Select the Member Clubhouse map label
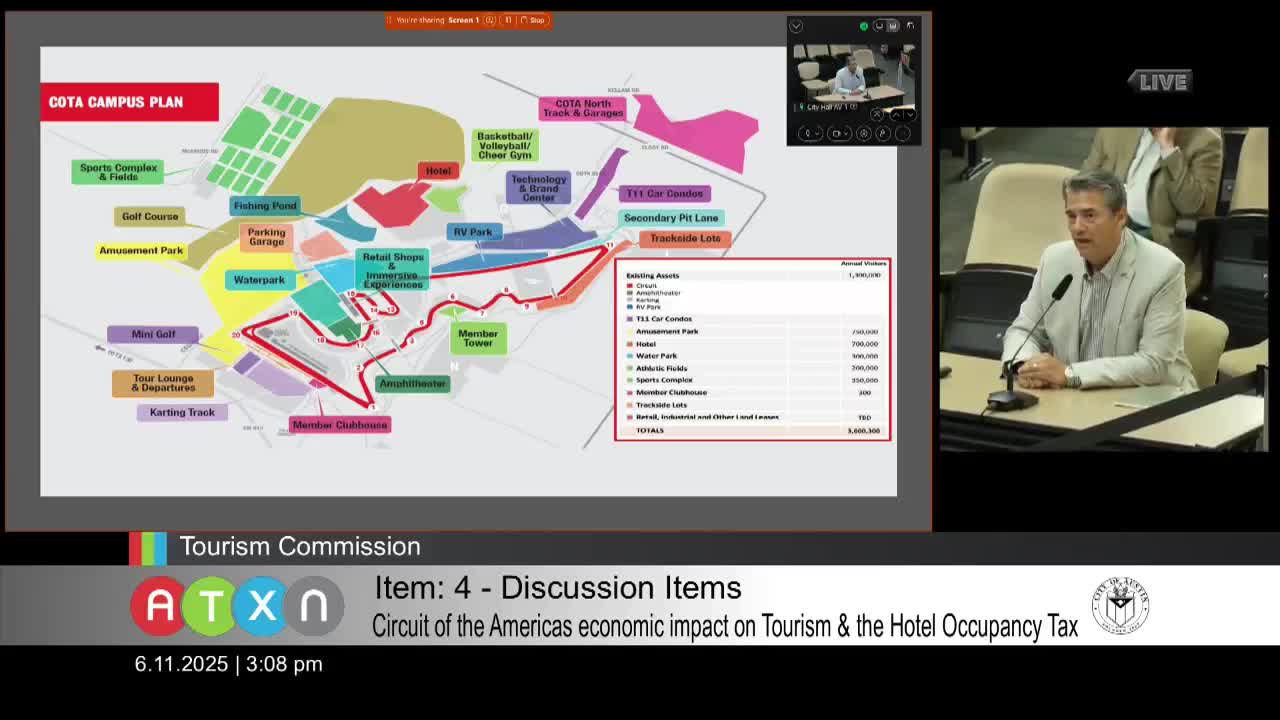This screenshot has width=1280, height=720. click(340, 425)
